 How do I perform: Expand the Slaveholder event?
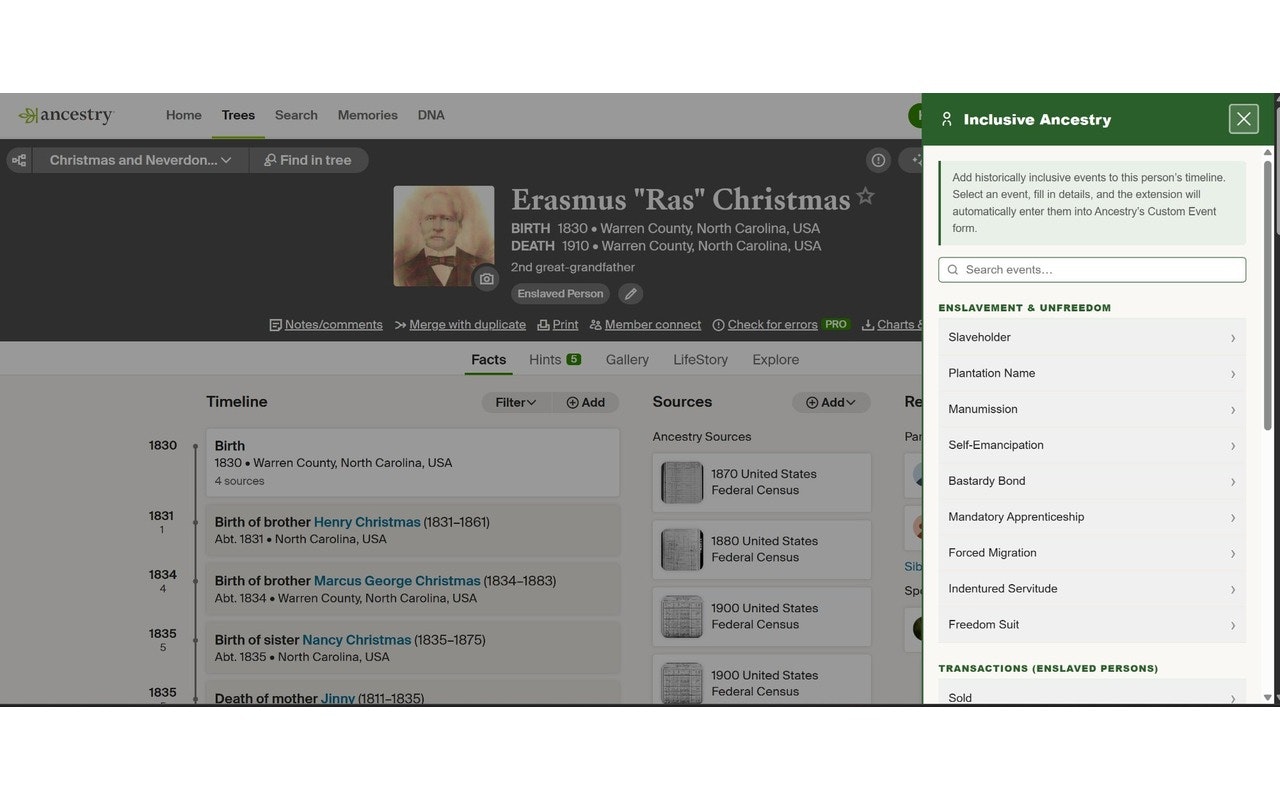(1092, 337)
